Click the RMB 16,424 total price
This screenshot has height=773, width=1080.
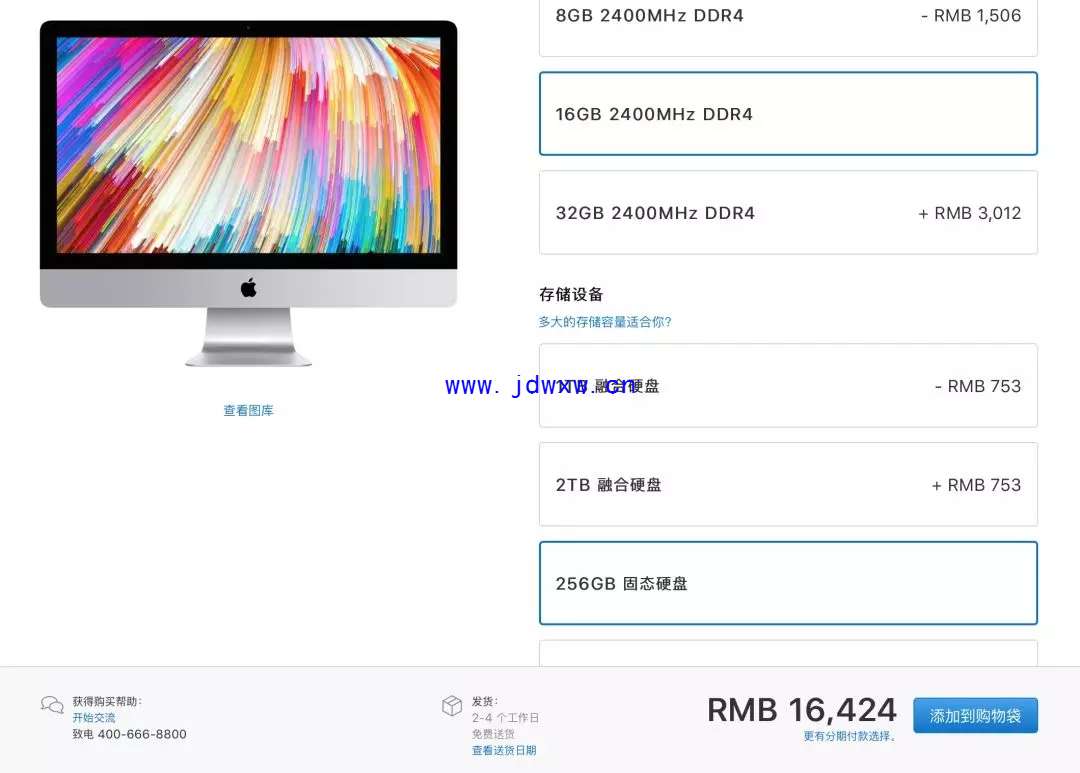(802, 710)
